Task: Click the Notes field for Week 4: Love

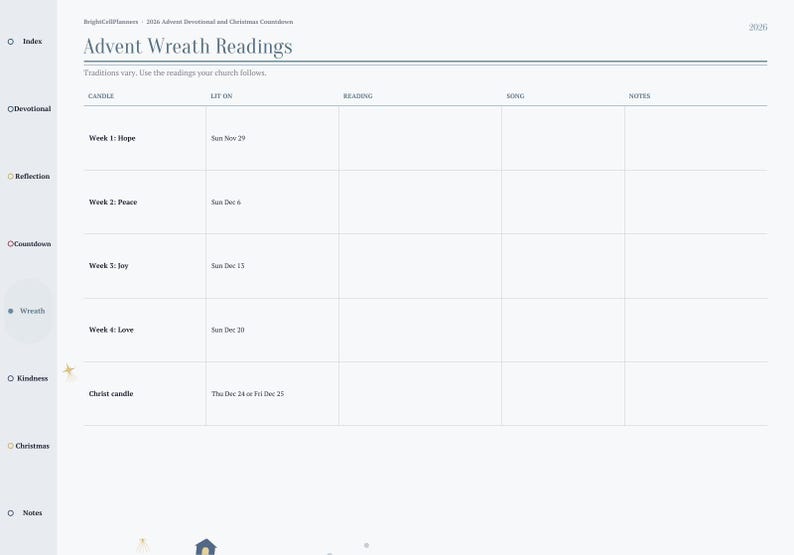Action: (696, 330)
